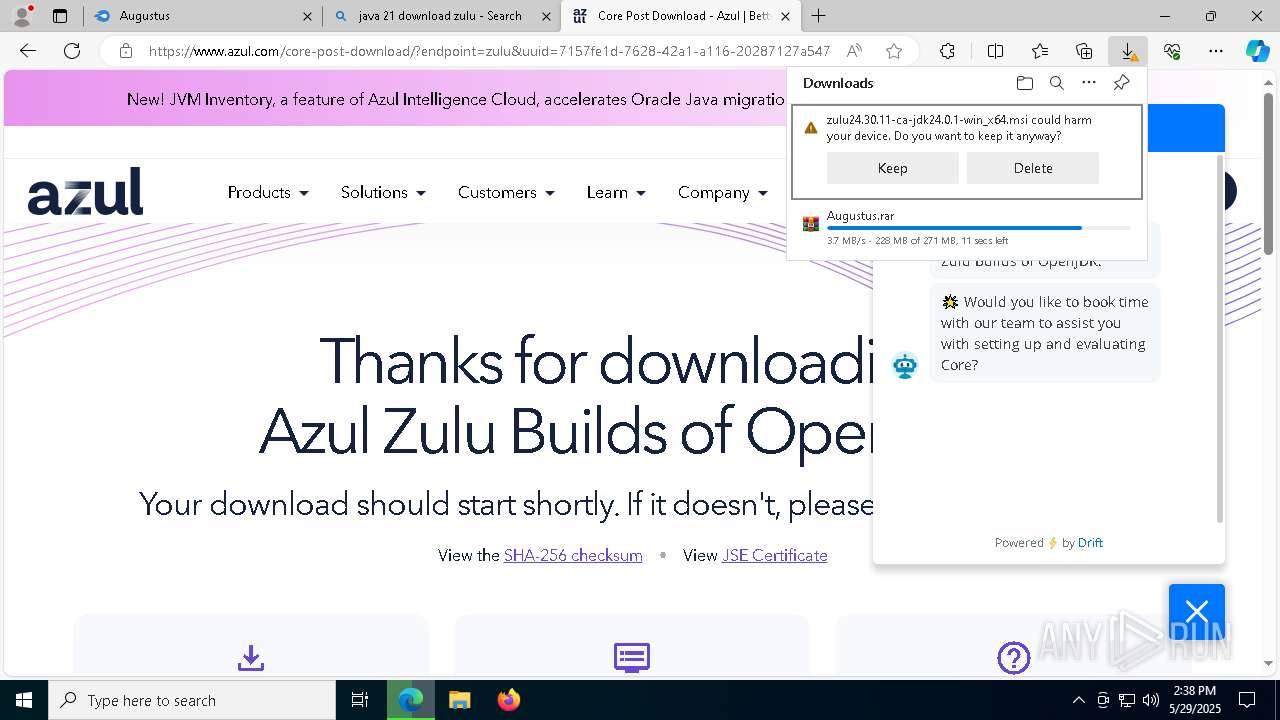1280x720 pixels.
Task: Click the documentation card icon
Action: [x=632, y=657]
